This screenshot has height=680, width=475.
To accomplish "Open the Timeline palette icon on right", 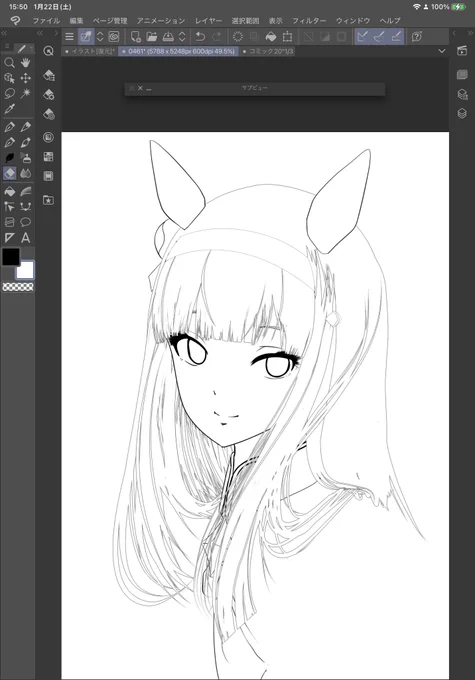I will [462, 51].
